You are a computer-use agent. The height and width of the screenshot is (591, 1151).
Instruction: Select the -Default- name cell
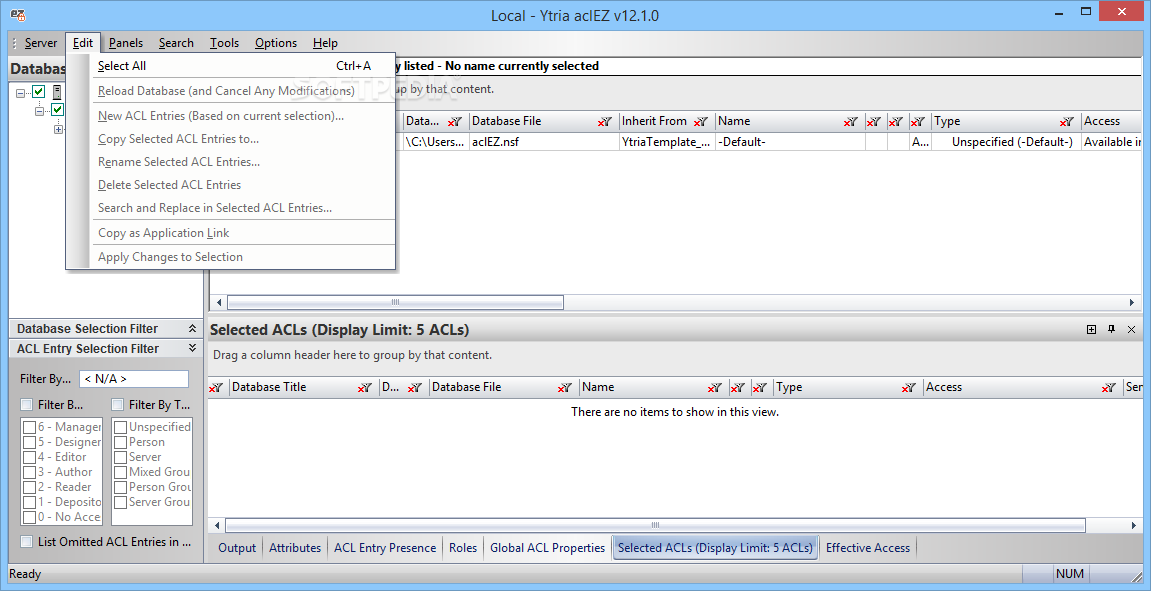(790, 142)
